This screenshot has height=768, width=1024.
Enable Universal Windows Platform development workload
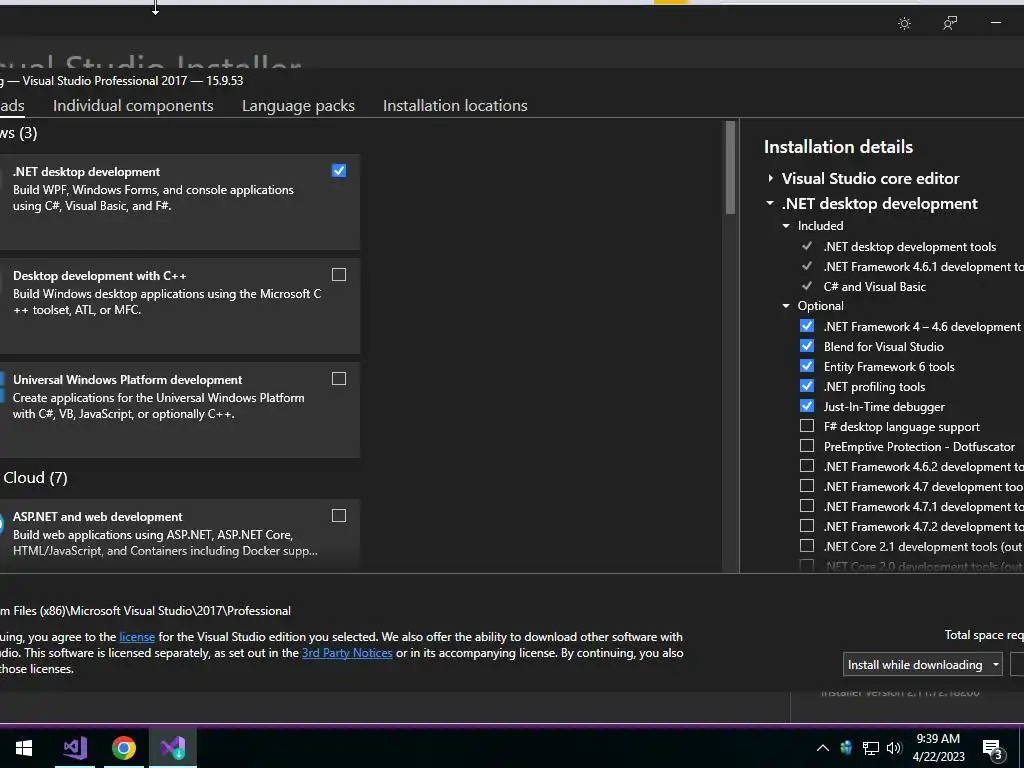click(x=338, y=378)
